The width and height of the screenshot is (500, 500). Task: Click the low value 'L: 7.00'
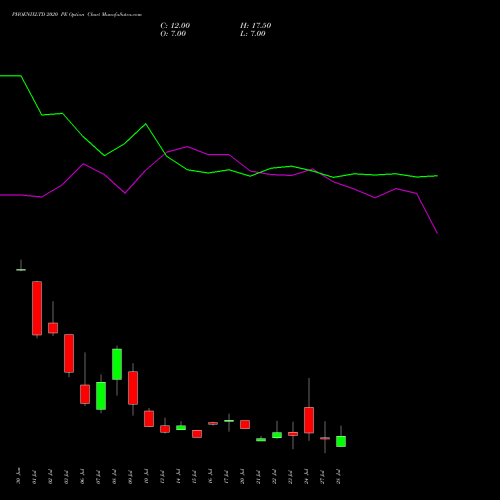pyautogui.click(x=253, y=34)
